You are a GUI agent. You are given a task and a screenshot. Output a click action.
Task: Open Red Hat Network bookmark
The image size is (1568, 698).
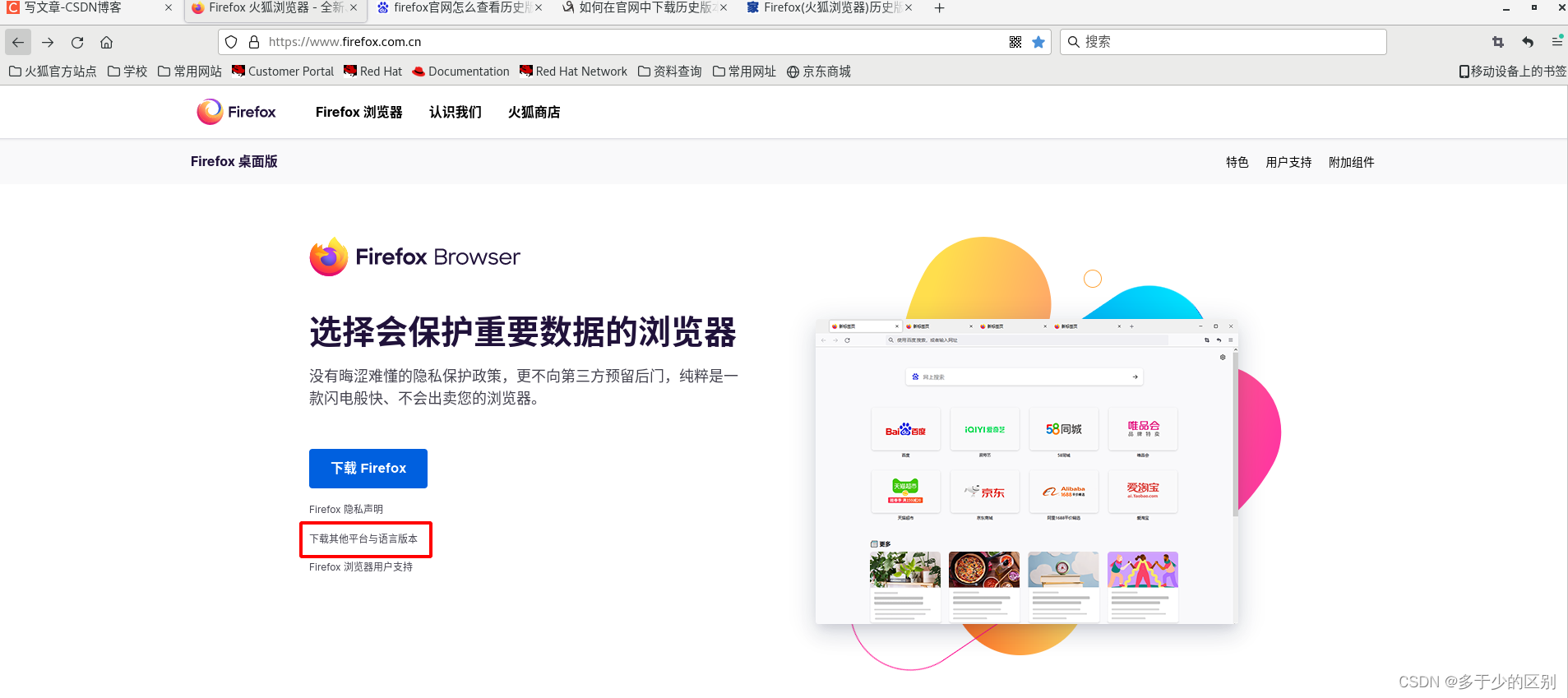coord(573,72)
